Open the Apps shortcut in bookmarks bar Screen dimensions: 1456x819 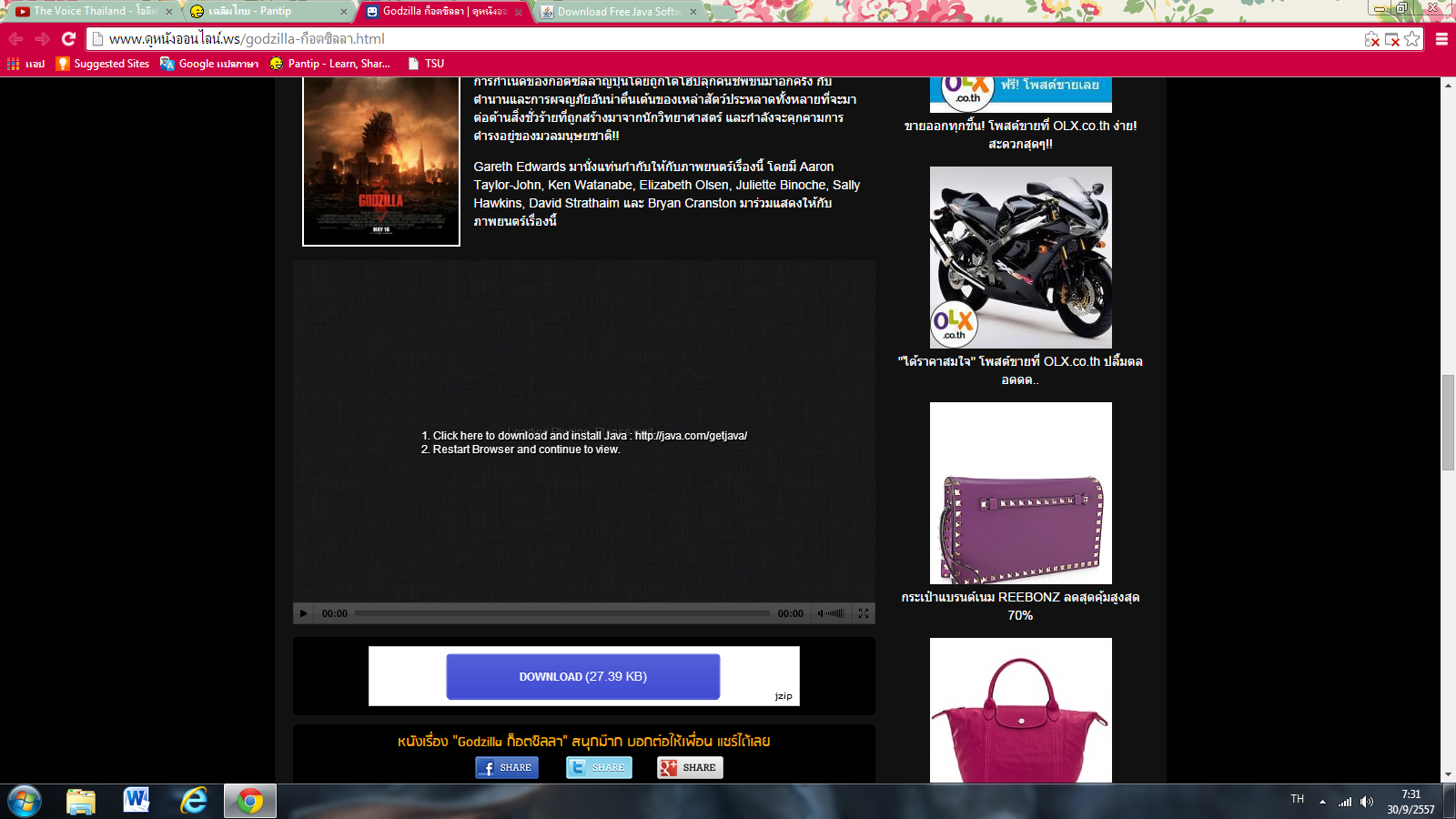click(x=25, y=64)
